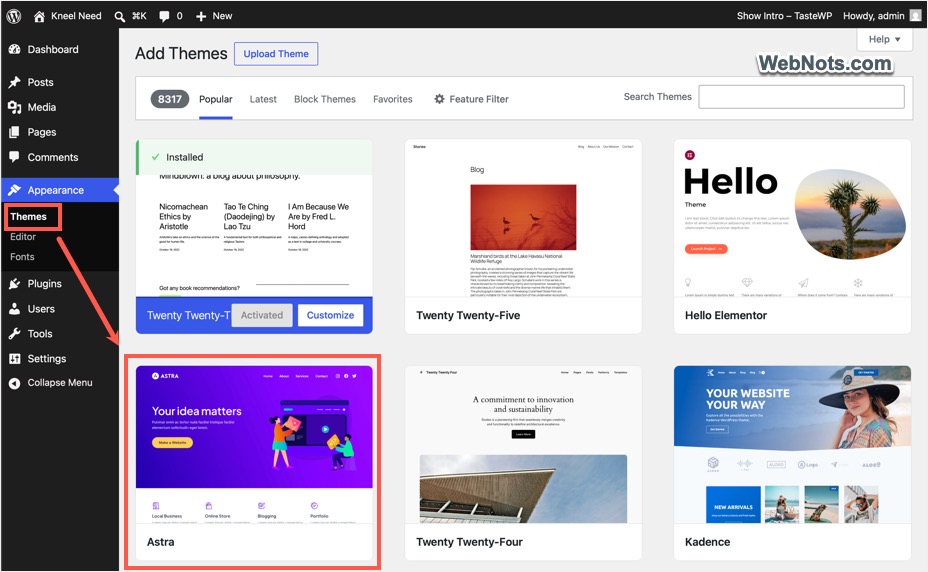Open Twenty Twenty-Five theme screenshot
The width and height of the screenshot is (928, 572).
(x=523, y=218)
